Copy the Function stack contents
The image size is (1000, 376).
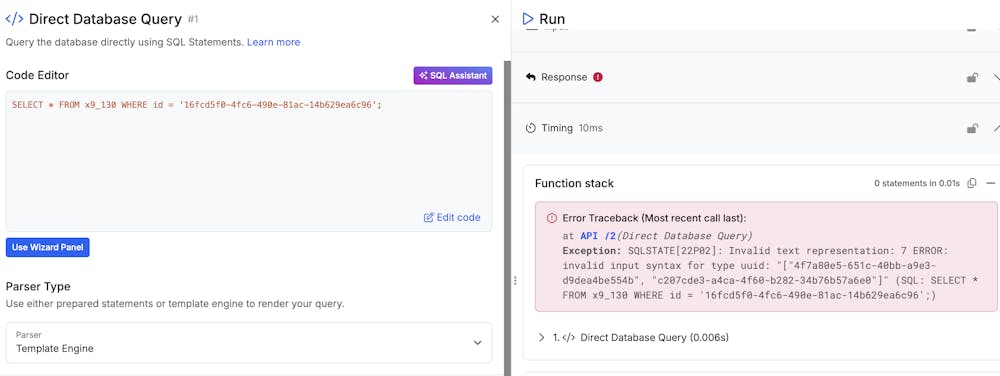point(972,184)
